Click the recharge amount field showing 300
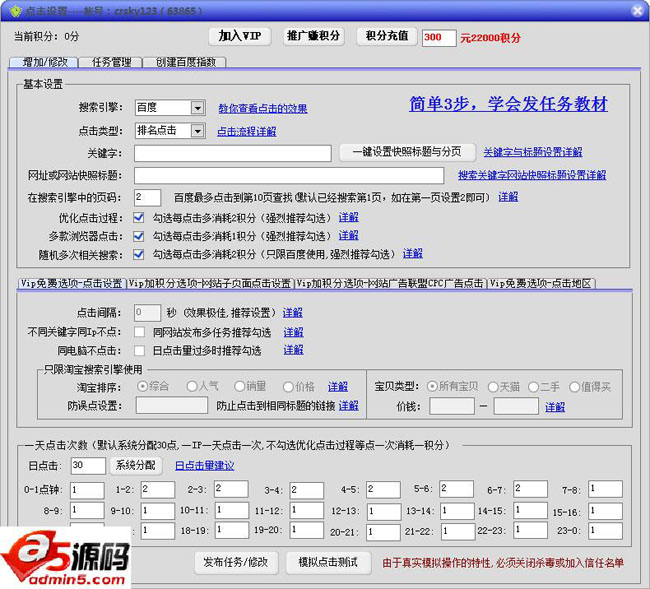The image size is (650, 589). point(439,38)
